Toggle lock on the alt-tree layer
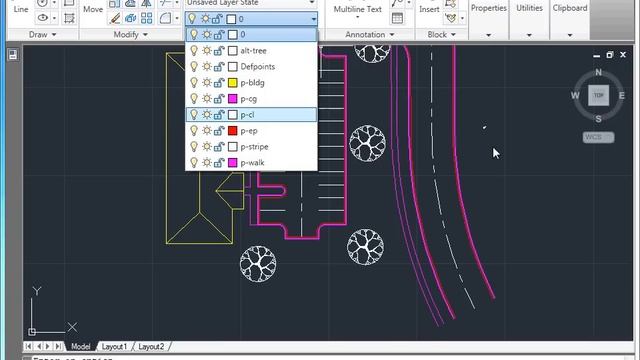Screen dimensions: 640x360 tap(219, 51)
